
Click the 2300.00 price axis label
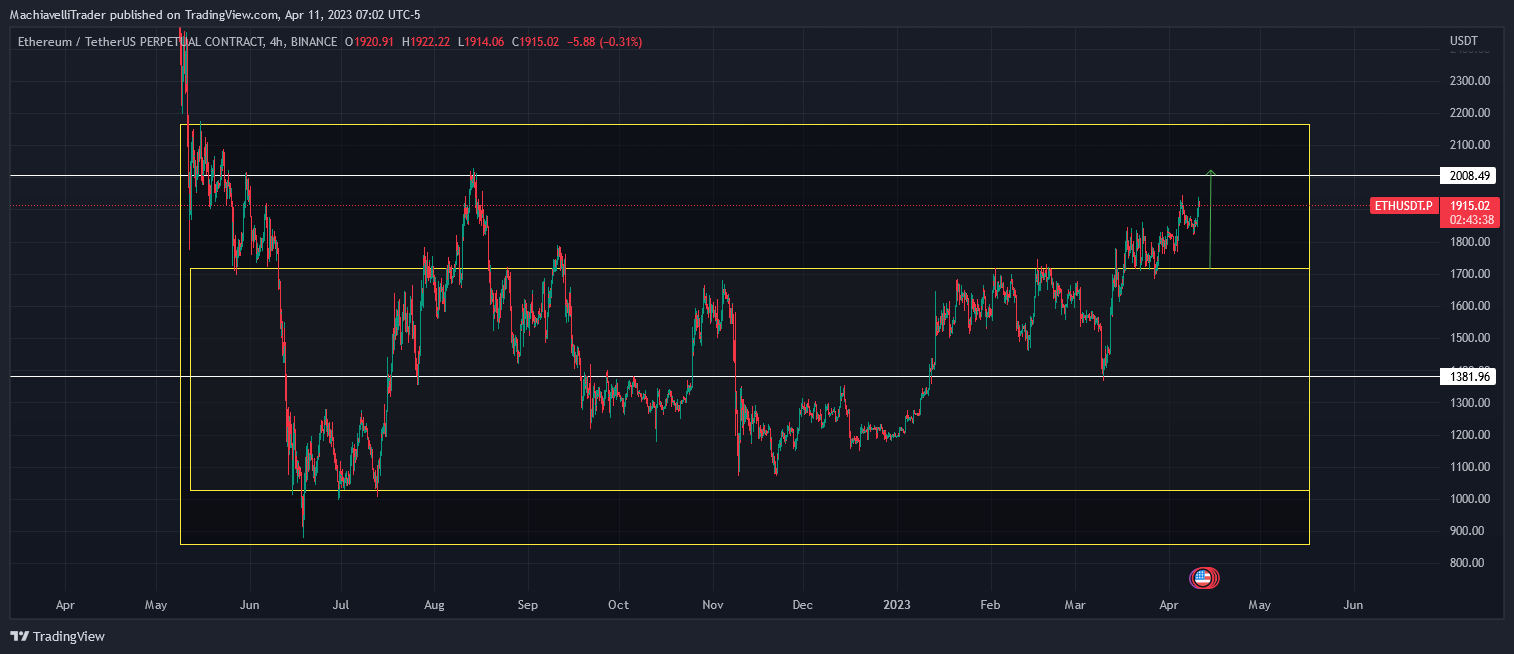pyautogui.click(x=1470, y=81)
